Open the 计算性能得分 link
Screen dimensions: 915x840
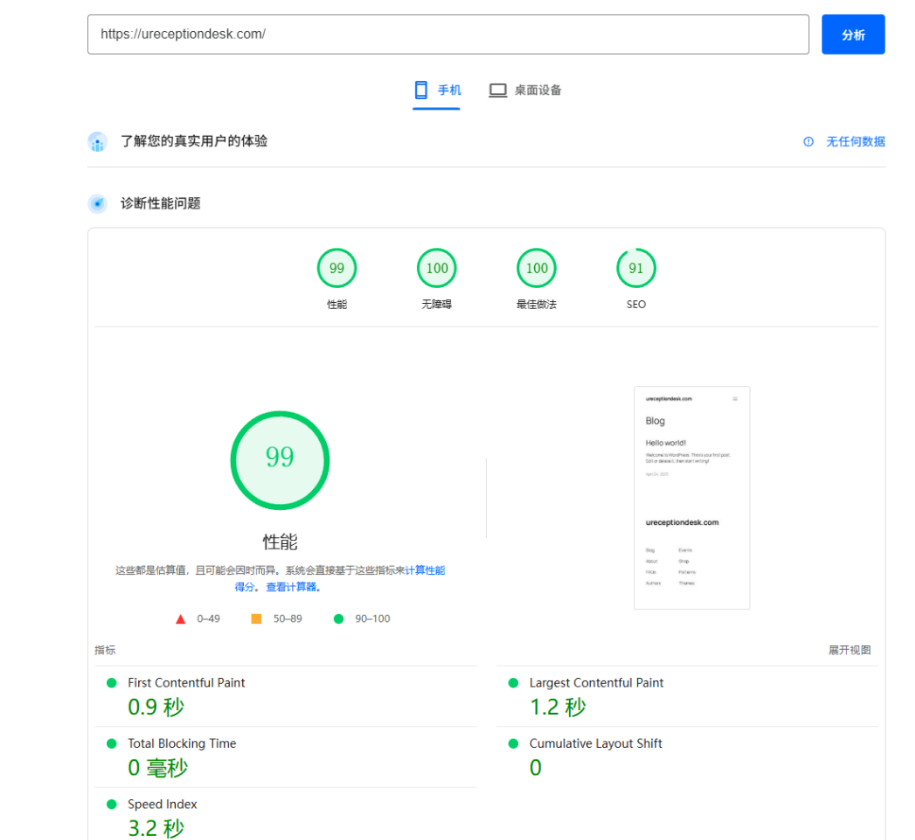(x=425, y=570)
